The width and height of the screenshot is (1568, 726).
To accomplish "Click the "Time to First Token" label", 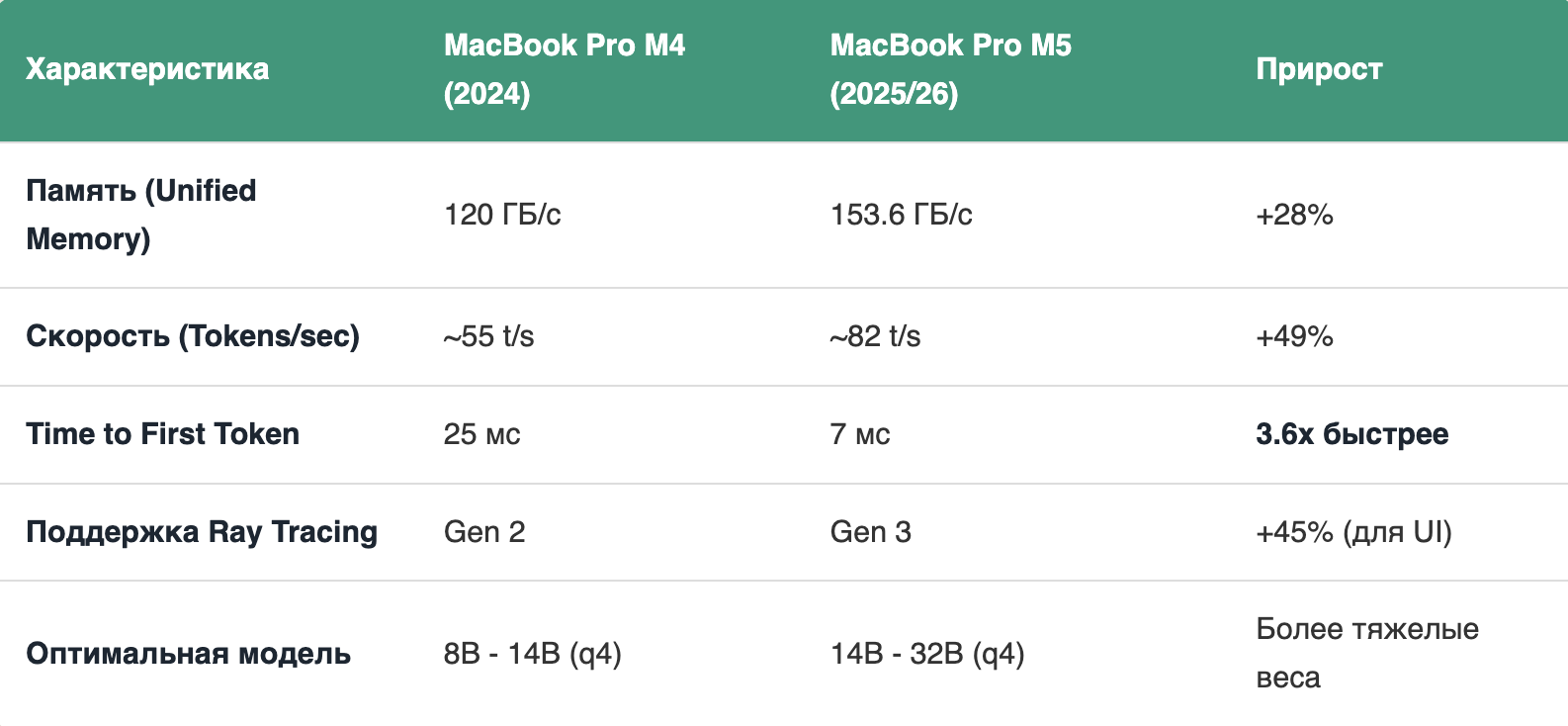I will pyautogui.click(x=162, y=434).
